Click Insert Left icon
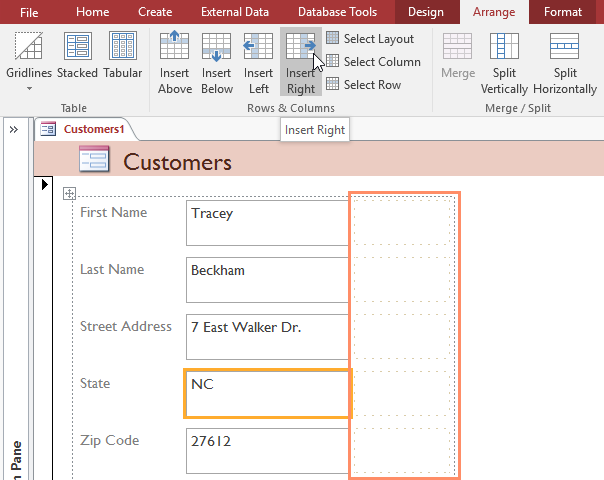Image resolution: width=604 pixels, height=480 pixels. point(258,46)
